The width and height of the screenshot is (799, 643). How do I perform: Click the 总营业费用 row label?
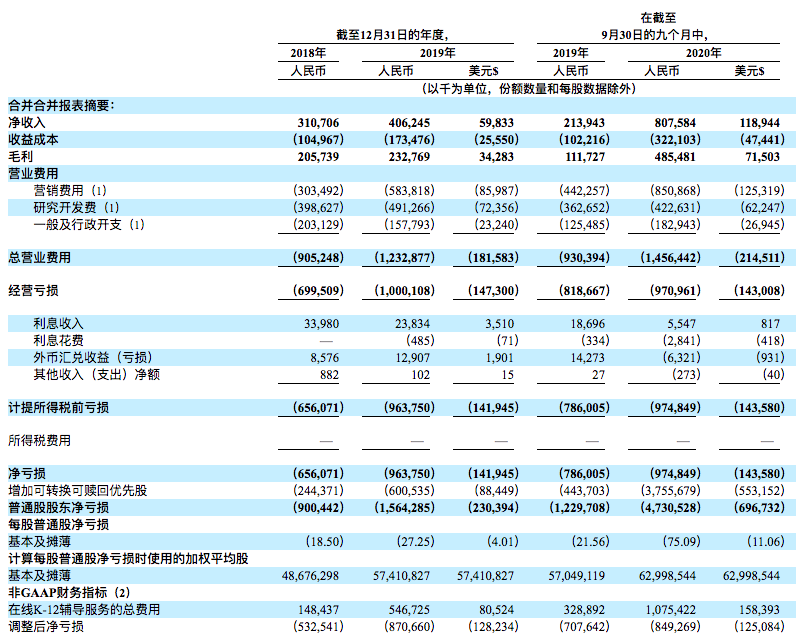pos(41,258)
